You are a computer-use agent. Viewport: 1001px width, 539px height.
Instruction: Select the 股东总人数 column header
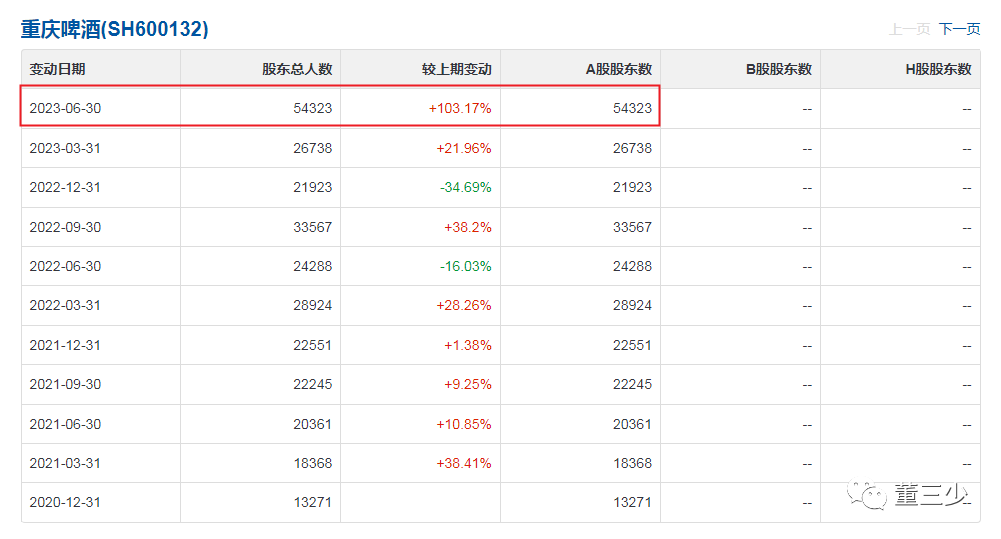coord(297,69)
